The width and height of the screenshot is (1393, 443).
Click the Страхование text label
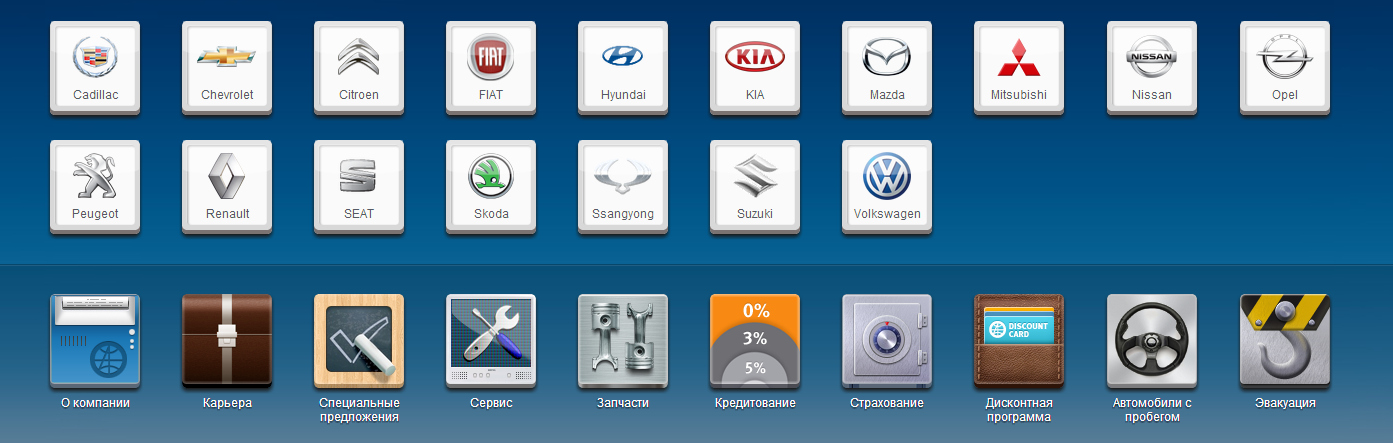click(x=887, y=403)
